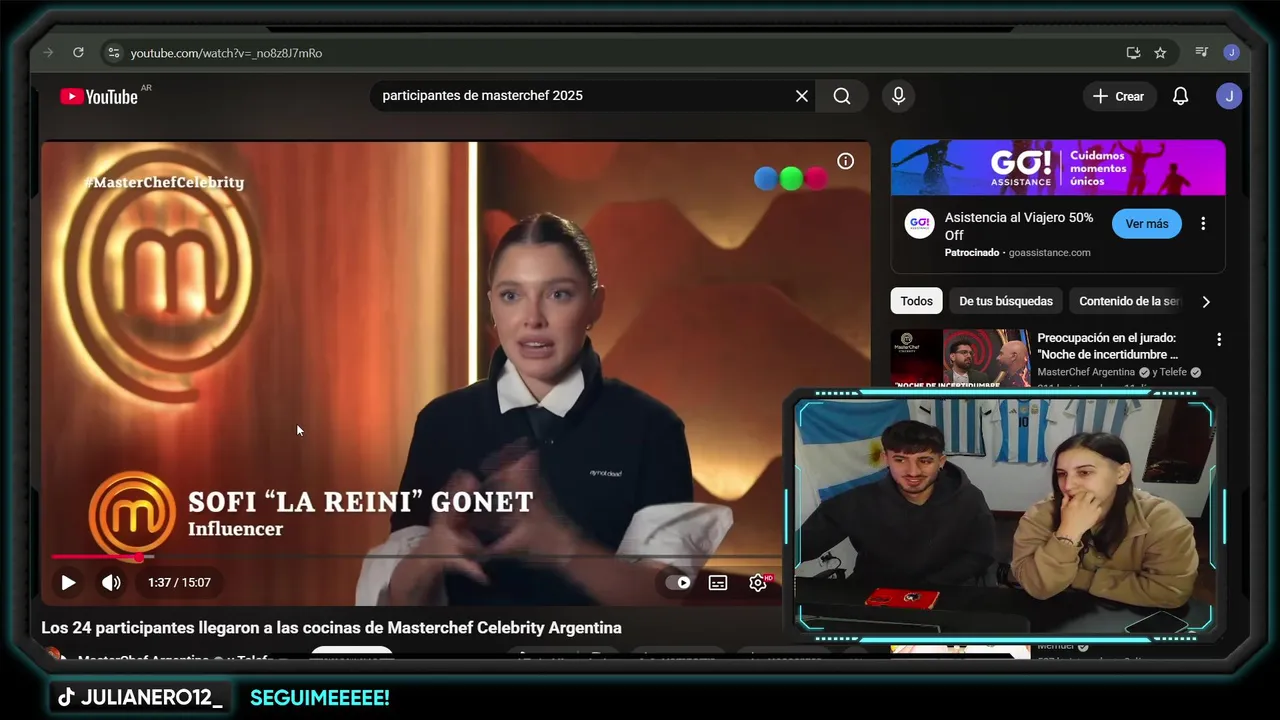
Task: Turn on subtitles with the captions icon
Action: pyautogui.click(x=718, y=583)
